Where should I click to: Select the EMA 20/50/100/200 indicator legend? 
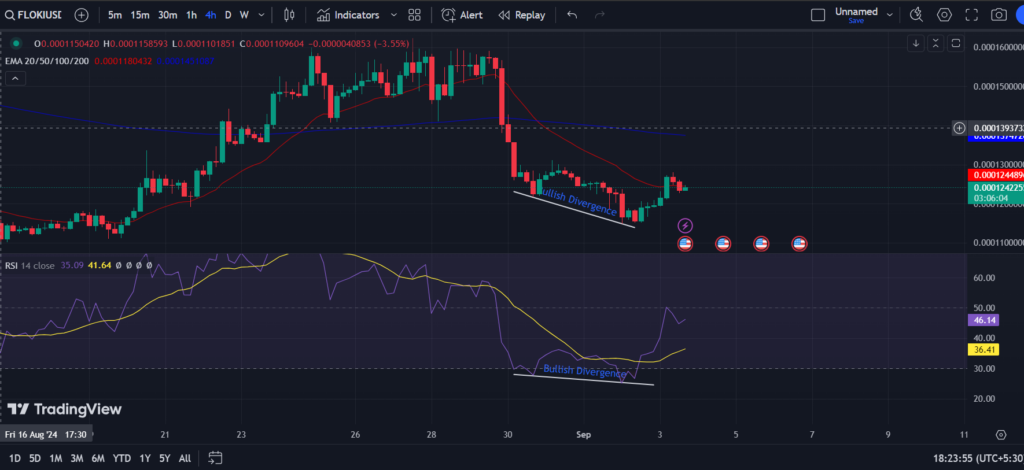[46, 61]
